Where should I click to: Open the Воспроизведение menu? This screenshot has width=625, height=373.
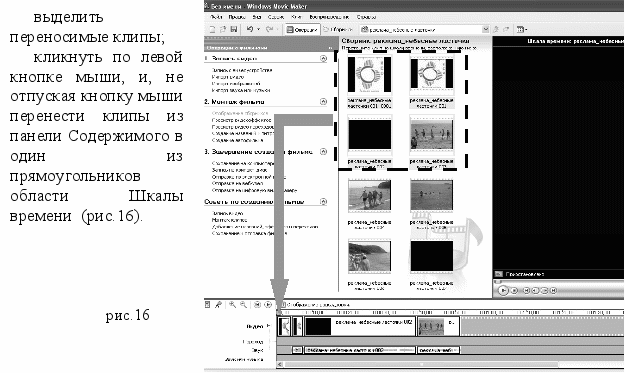[329, 17]
